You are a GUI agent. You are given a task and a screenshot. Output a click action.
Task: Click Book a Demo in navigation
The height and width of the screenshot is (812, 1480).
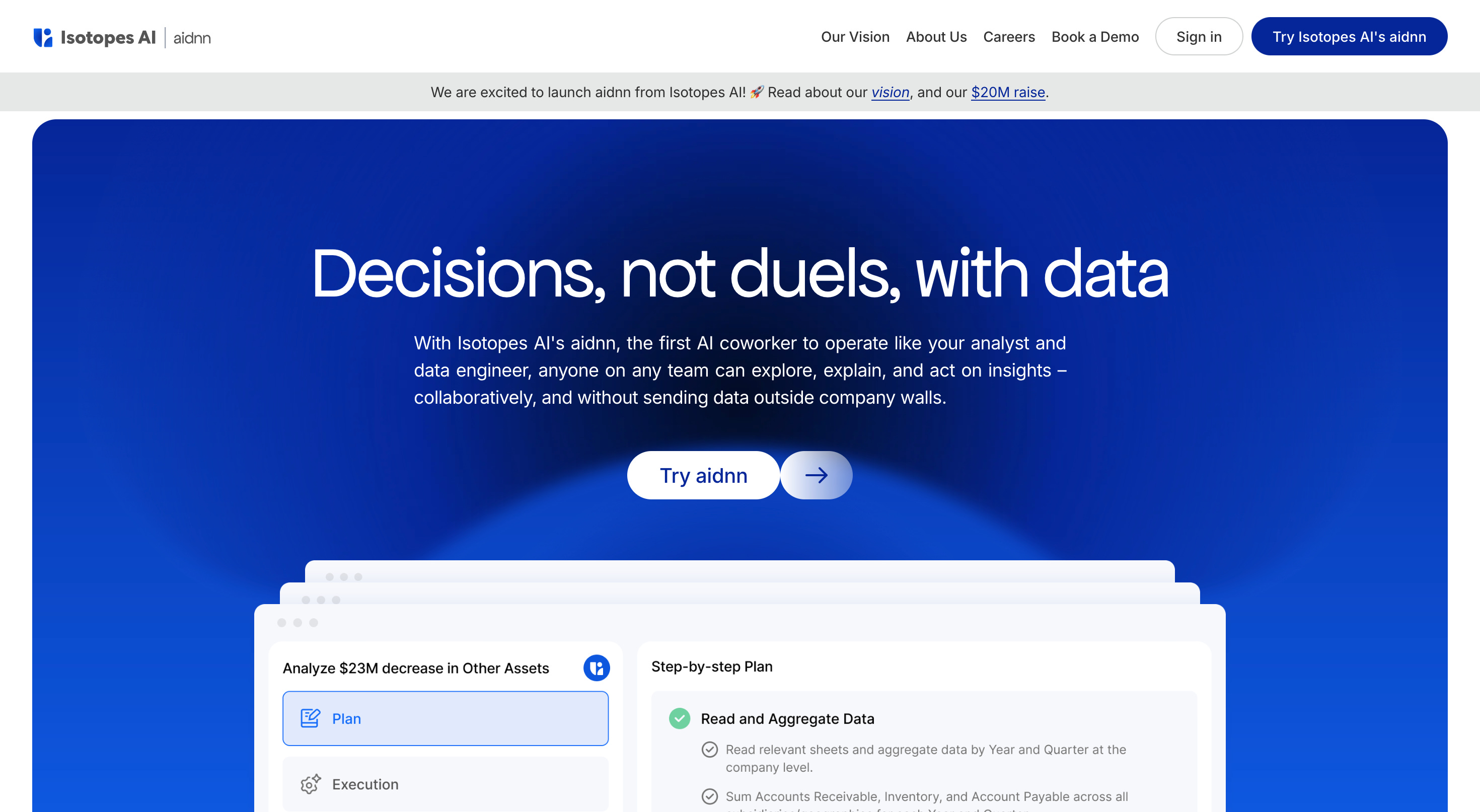(x=1094, y=37)
